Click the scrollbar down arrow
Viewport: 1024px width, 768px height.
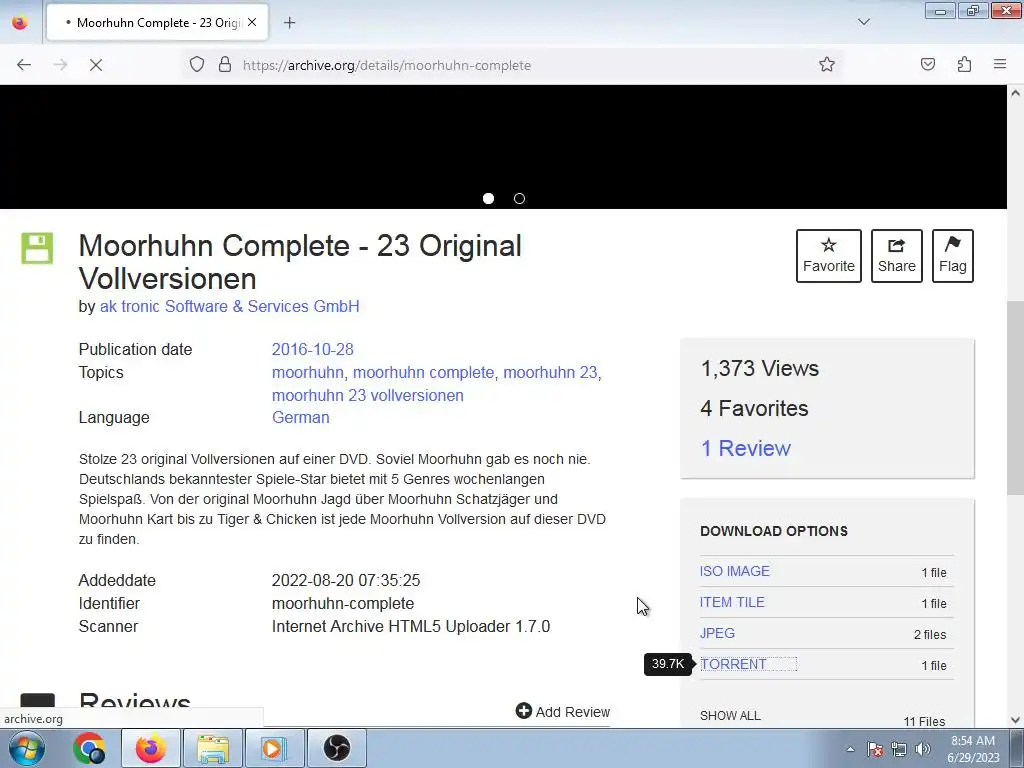point(1015,720)
